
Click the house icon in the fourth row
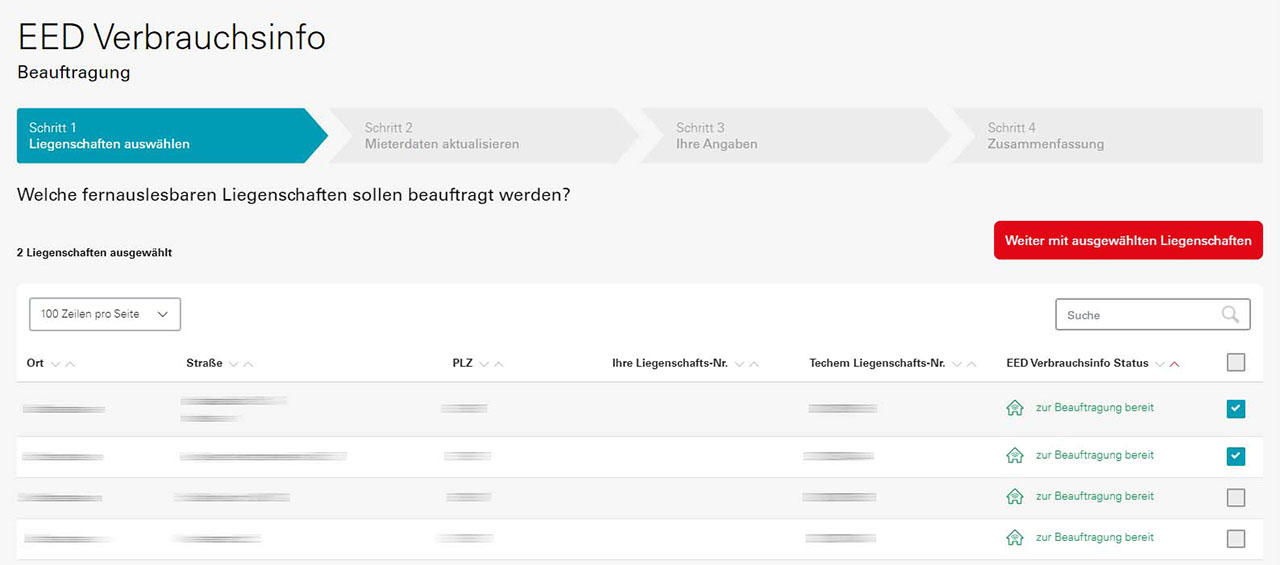1015,538
